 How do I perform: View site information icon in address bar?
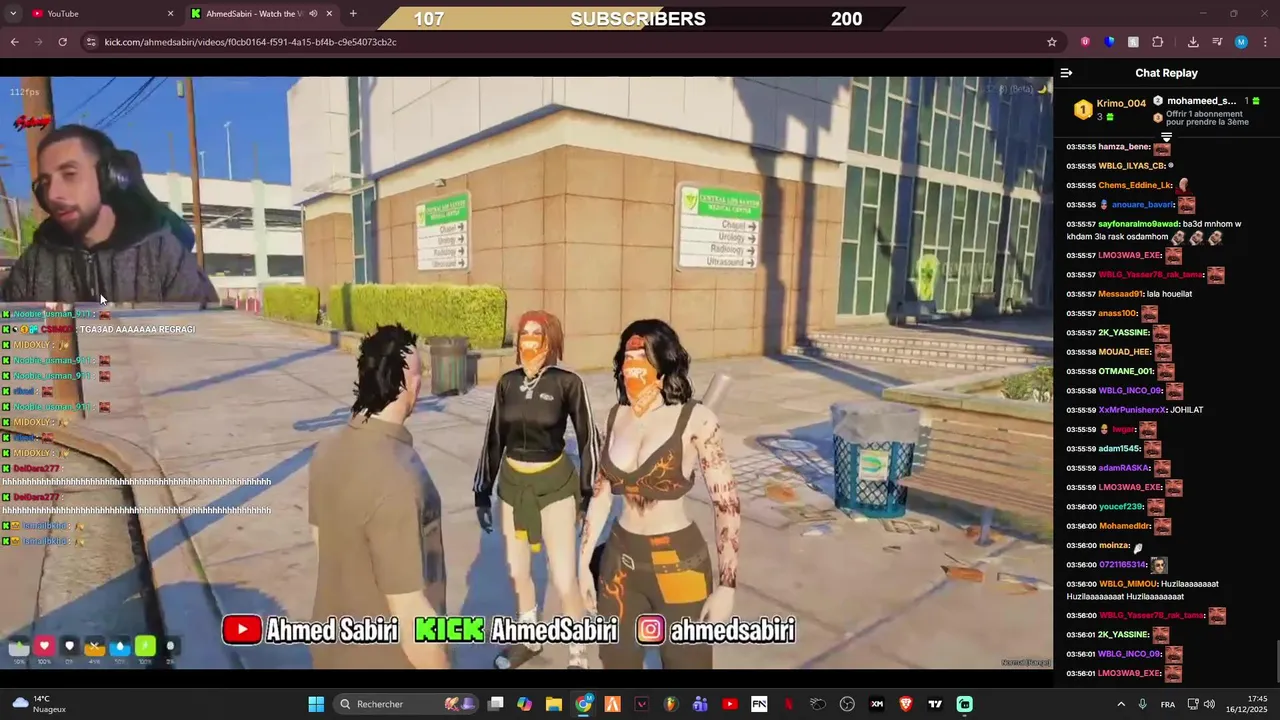tap(91, 42)
